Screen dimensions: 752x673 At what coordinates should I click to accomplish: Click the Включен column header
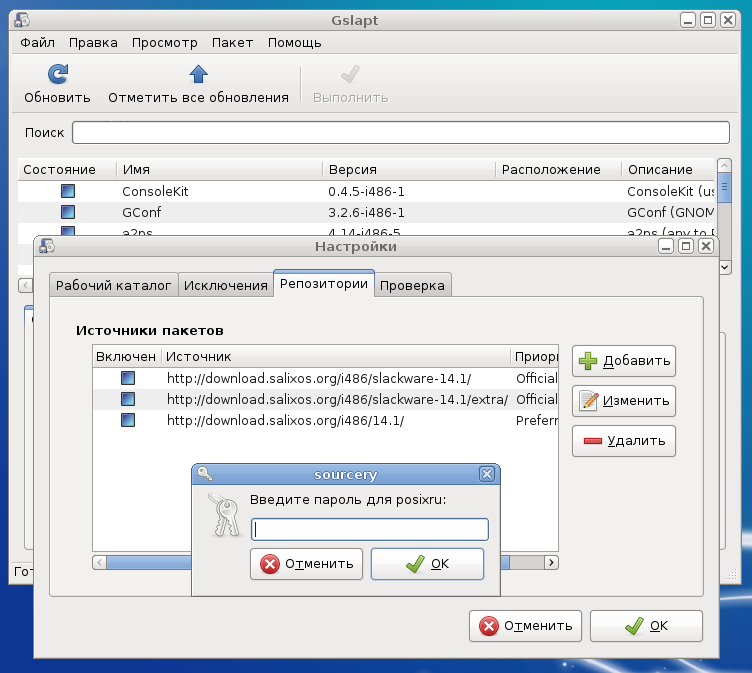[x=126, y=356]
